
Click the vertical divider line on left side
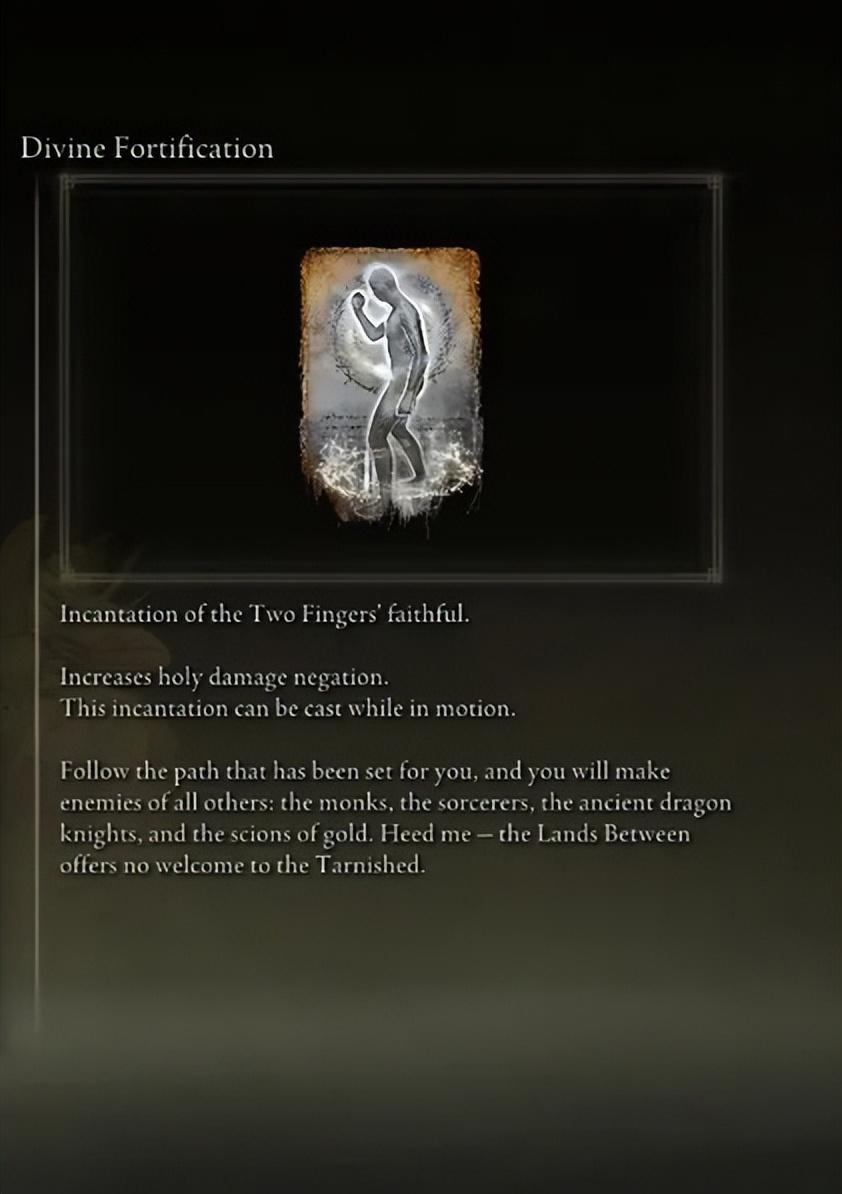click(37, 602)
